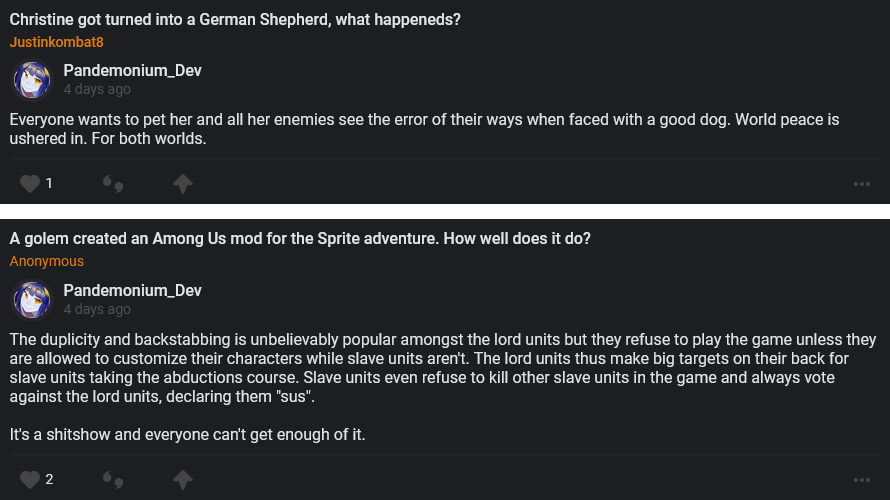Share the Among Us mod answer

[x=182, y=479]
